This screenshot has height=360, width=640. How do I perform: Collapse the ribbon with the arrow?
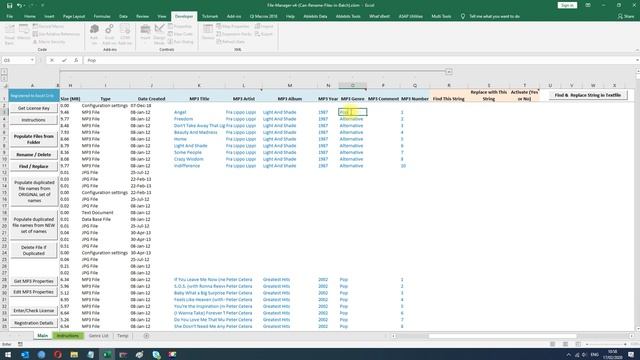point(637,50)
